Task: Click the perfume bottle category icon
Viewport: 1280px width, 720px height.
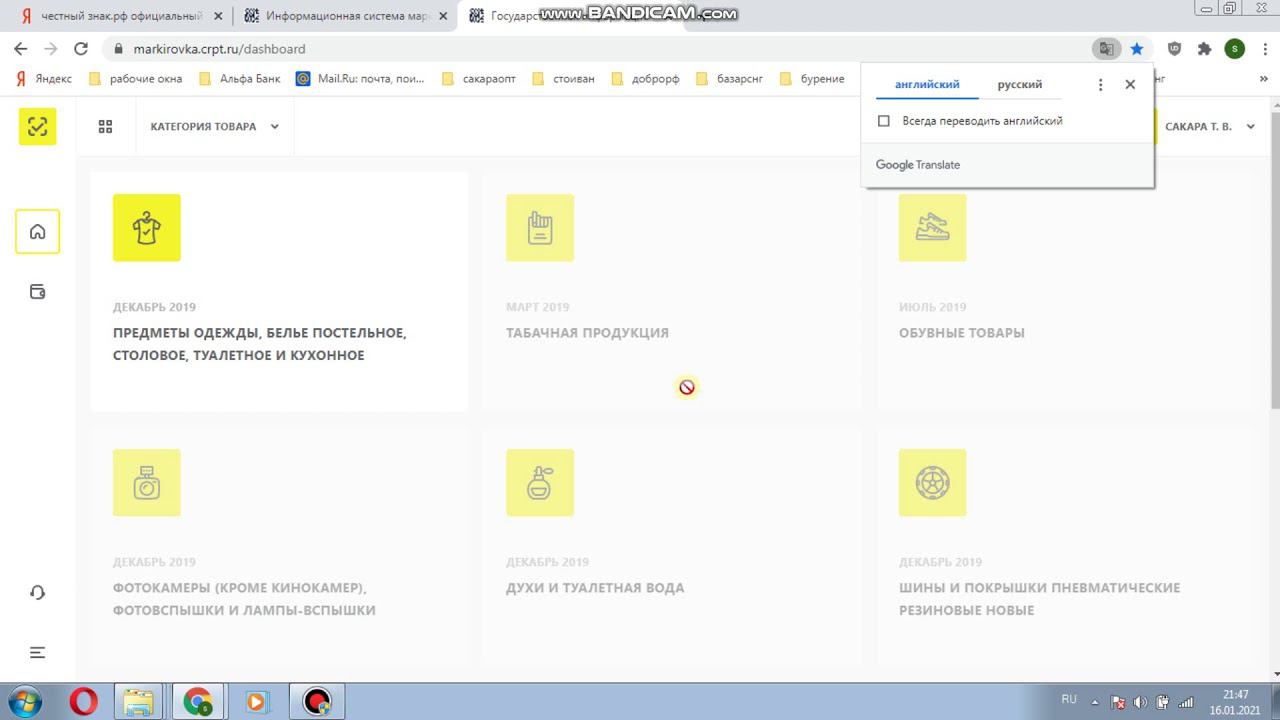Action: 540,483
